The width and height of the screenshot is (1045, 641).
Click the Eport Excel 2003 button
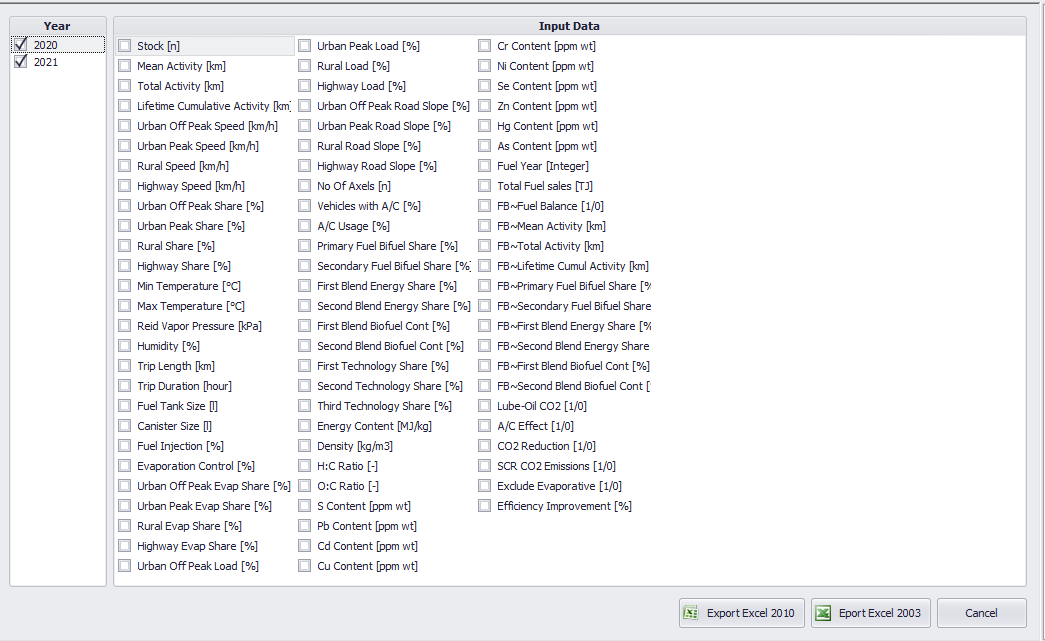tap(870, 612)
